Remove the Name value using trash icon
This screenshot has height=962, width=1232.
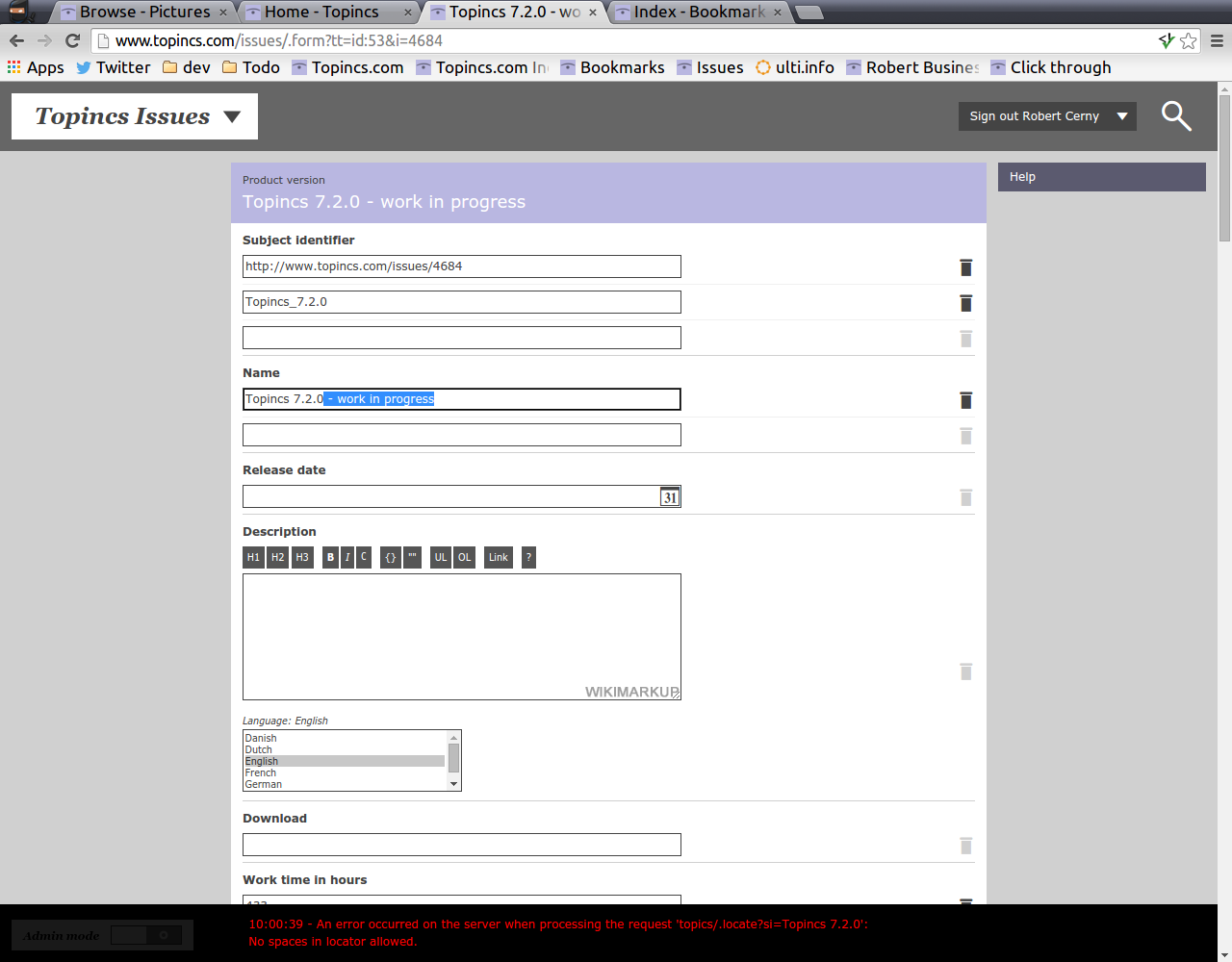(965, 400)
